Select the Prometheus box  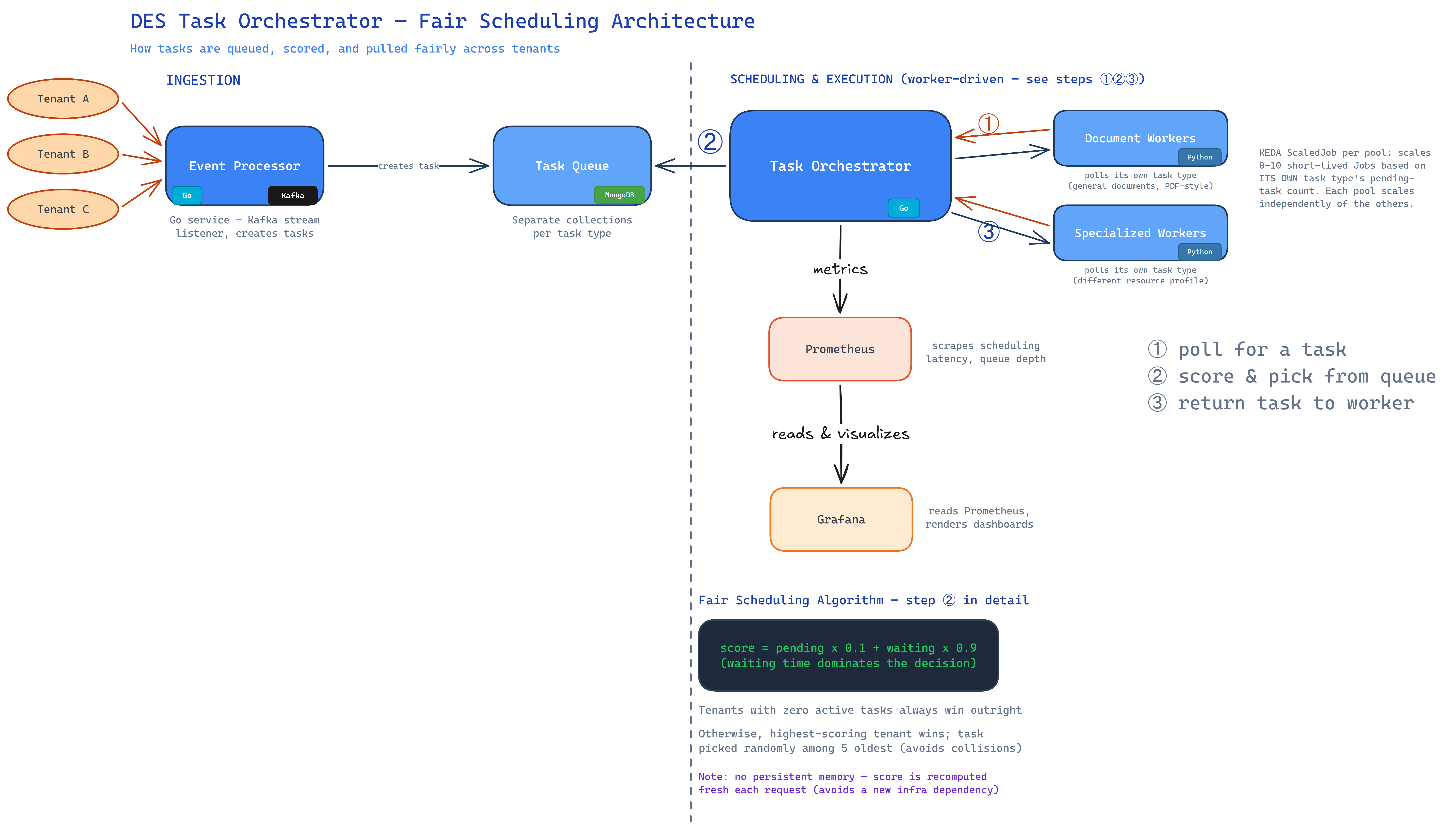(x=840, y=349)
